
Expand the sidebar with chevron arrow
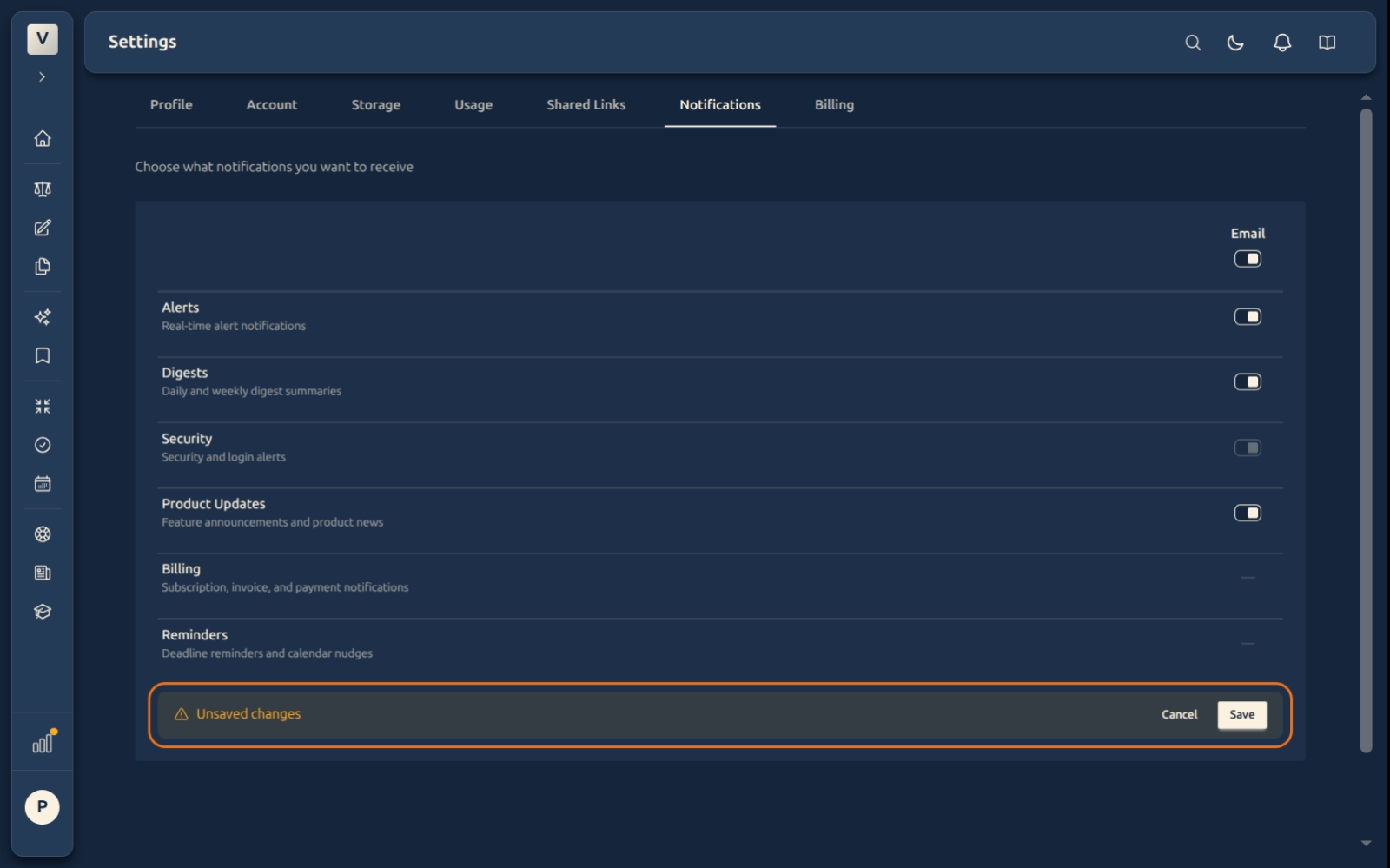(42, 76)
